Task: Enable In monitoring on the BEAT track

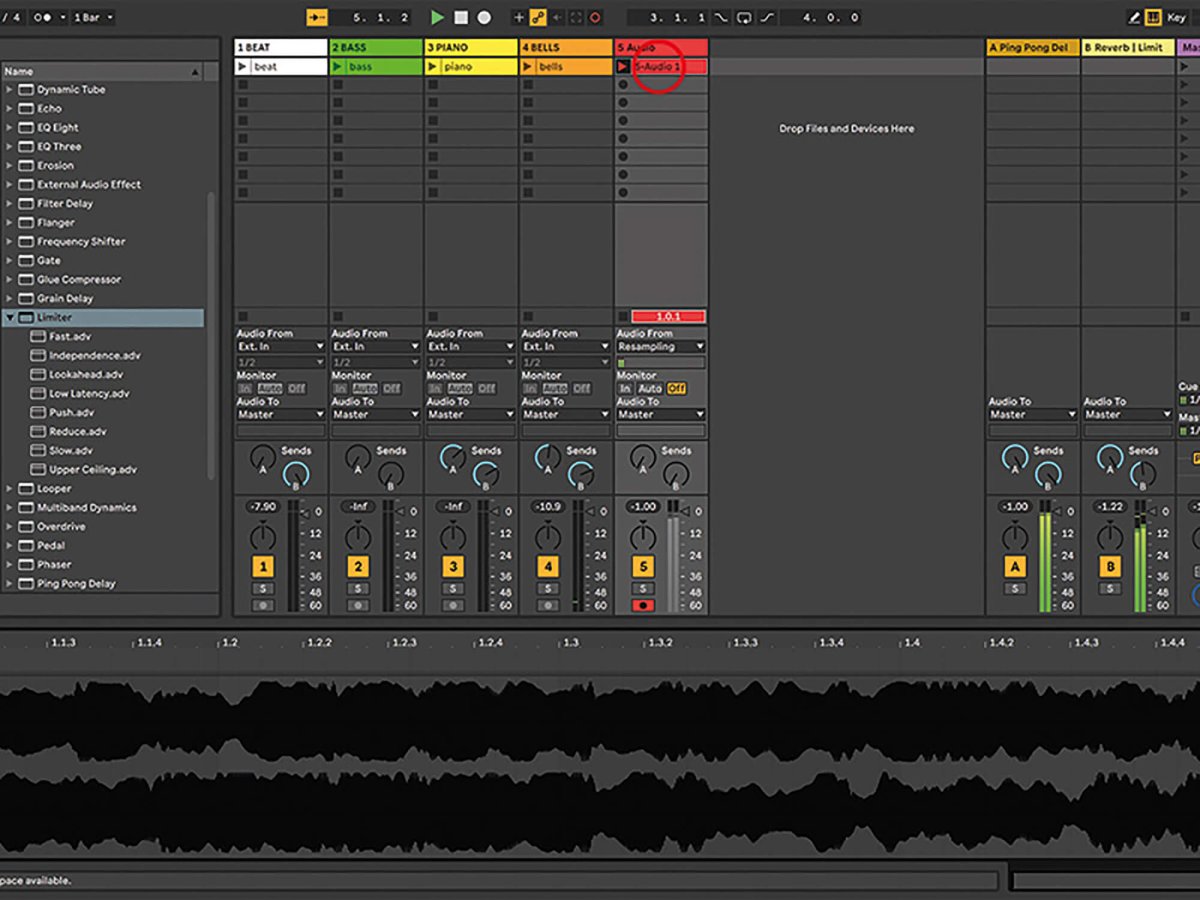Action: click(x=243, y=388)
